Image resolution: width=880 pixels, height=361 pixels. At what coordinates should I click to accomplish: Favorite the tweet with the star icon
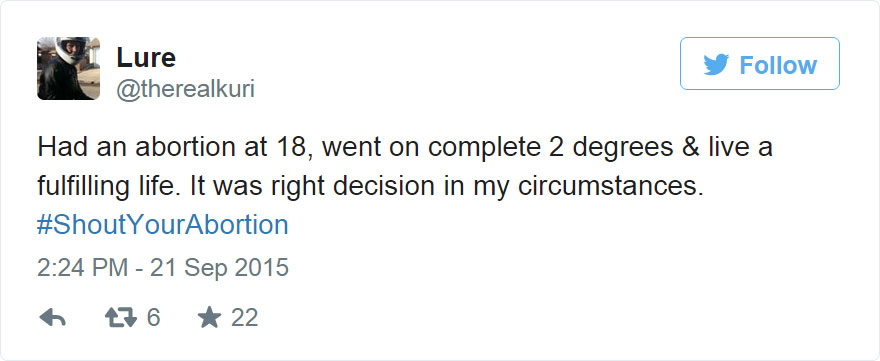click(x=209, y=318)
